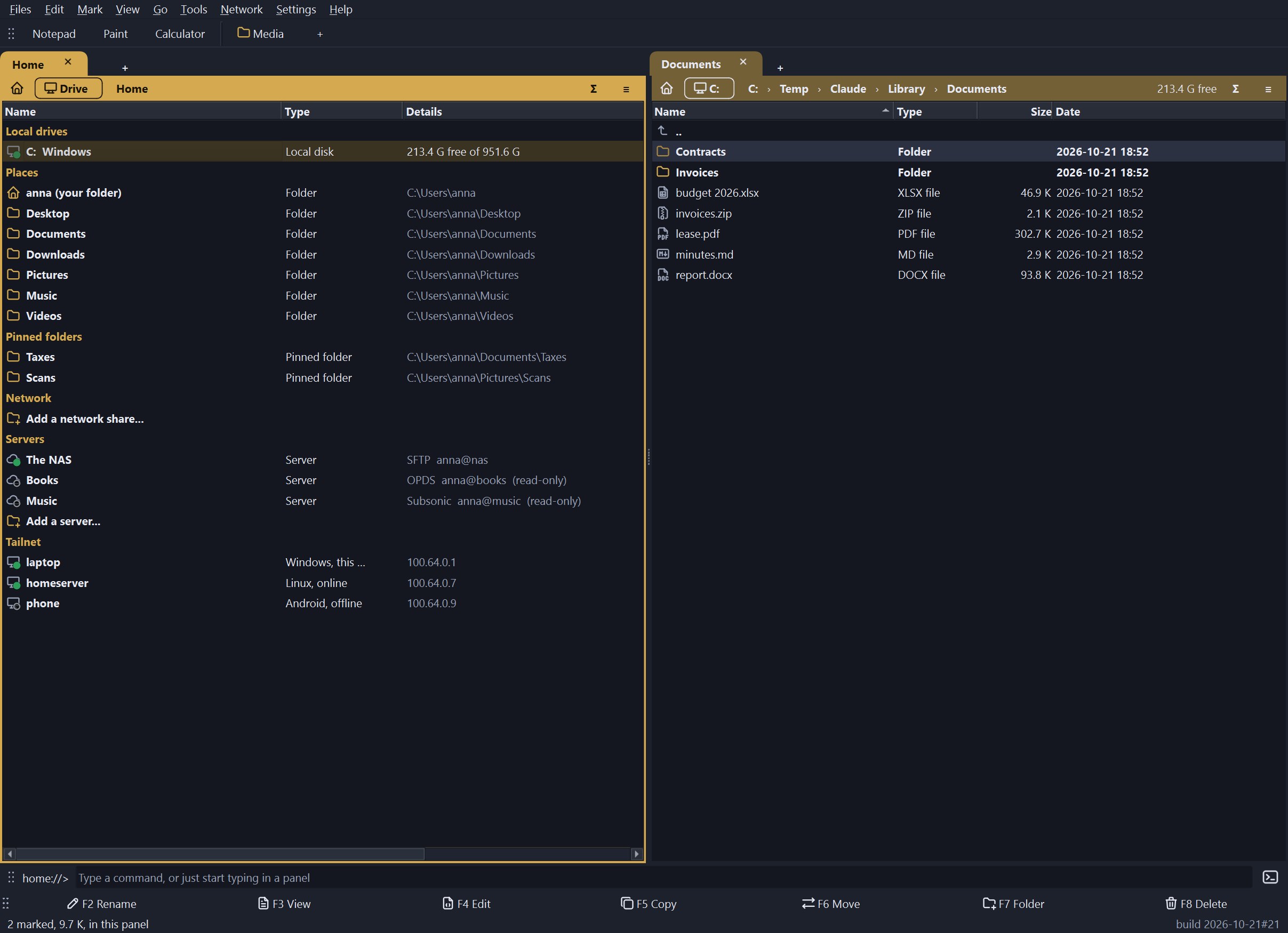Click the Library breadcrumb segment

pos(906,89)
